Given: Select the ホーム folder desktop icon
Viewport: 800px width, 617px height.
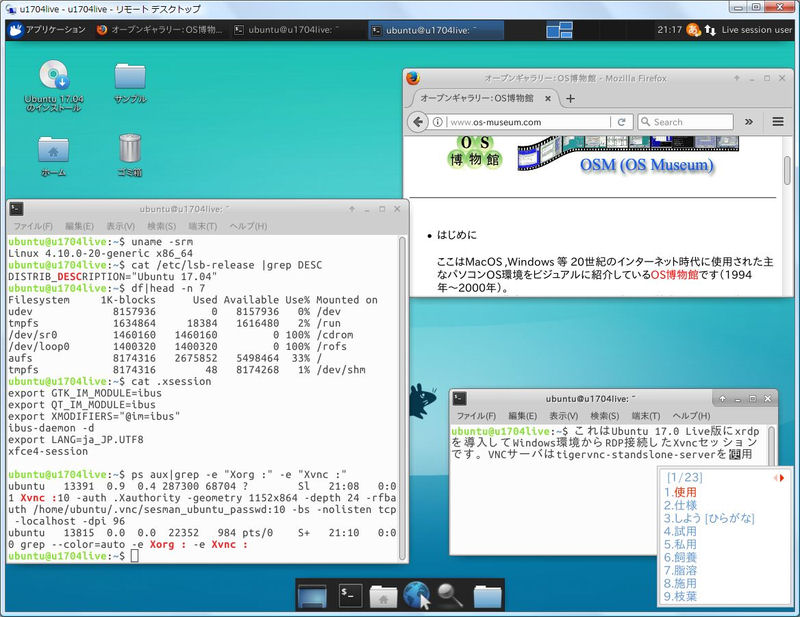Looking at the screenshot, I should click(x=53, y=156).
